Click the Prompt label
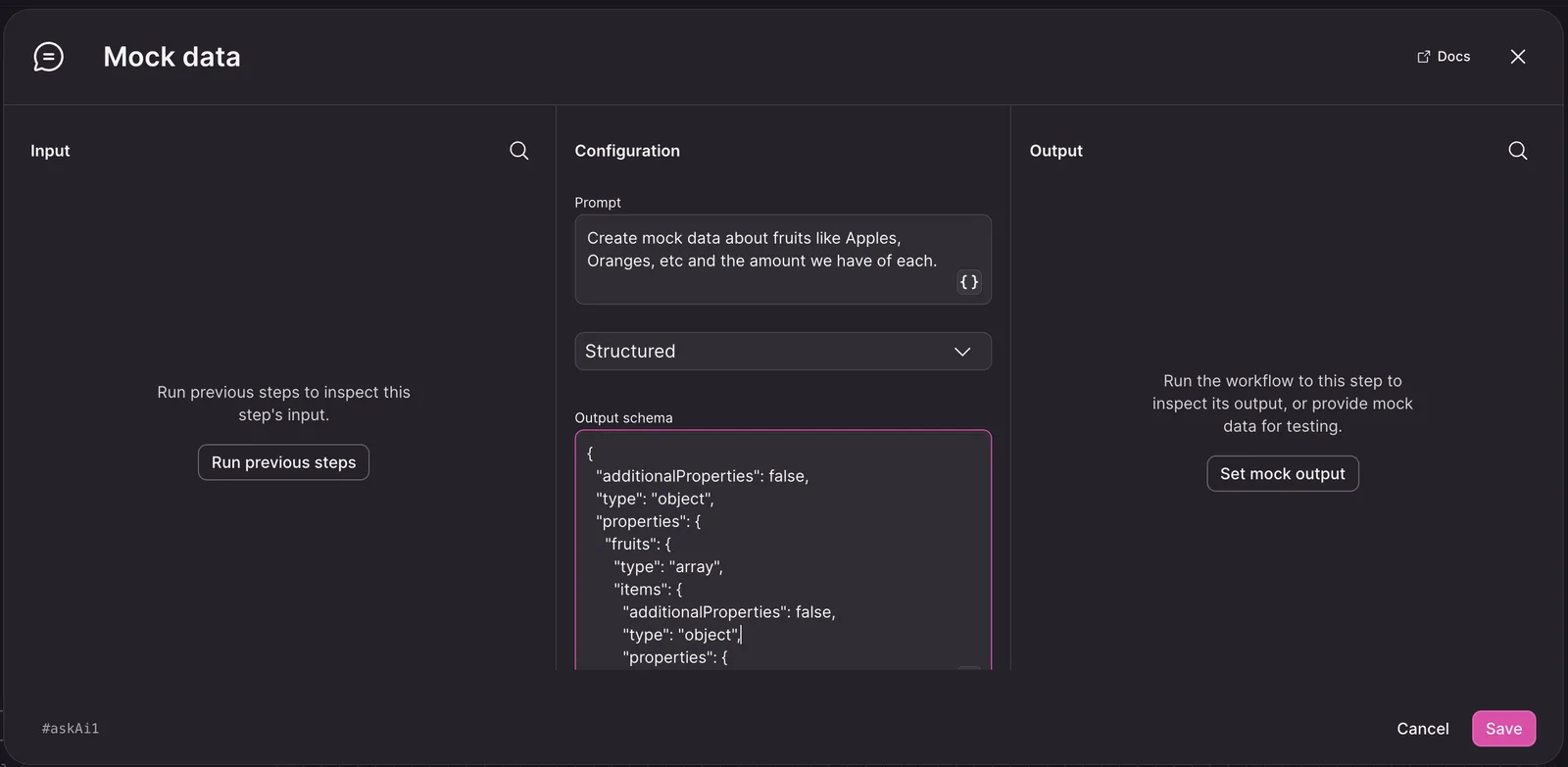The height and width of the screenshot is (767, 1568). [598, 203]
